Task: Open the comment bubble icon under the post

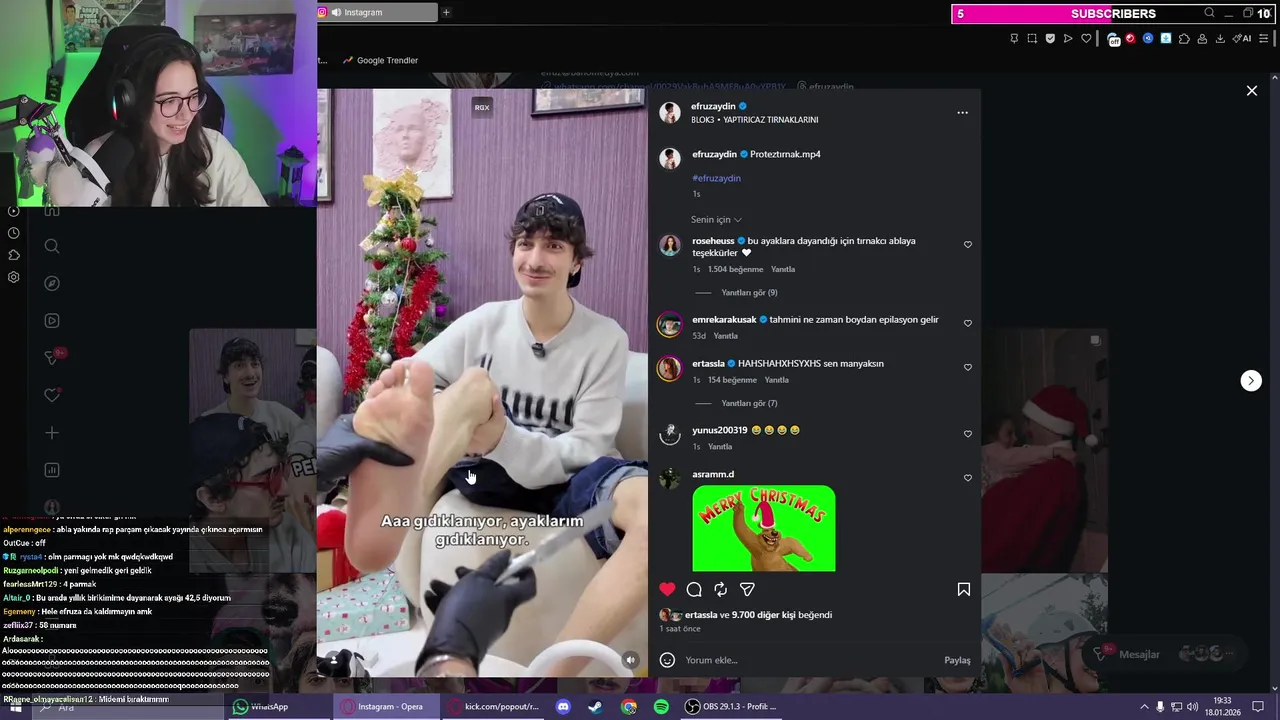Action: click(694, 589)
